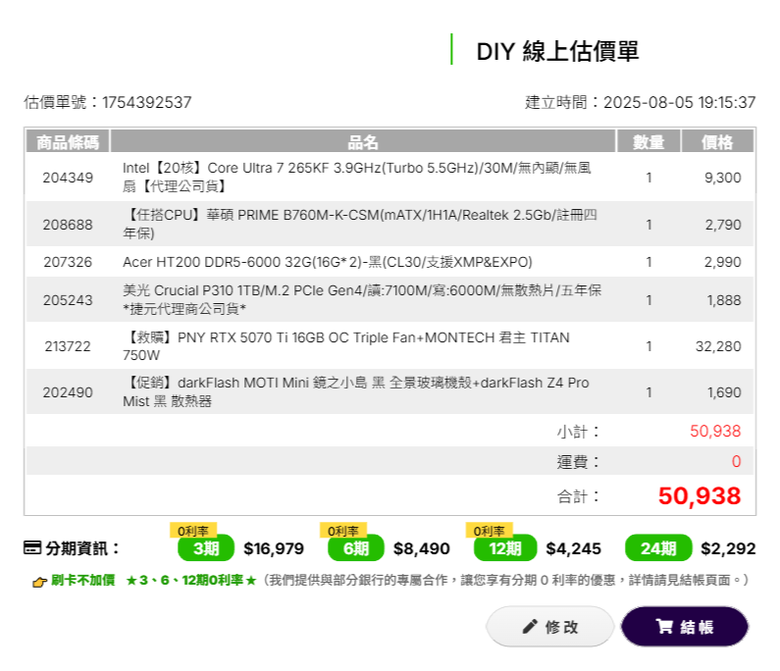Click the 3、6、12期0利率 promo text
This screenshot has height=671, width=780.
pos(192,580)
